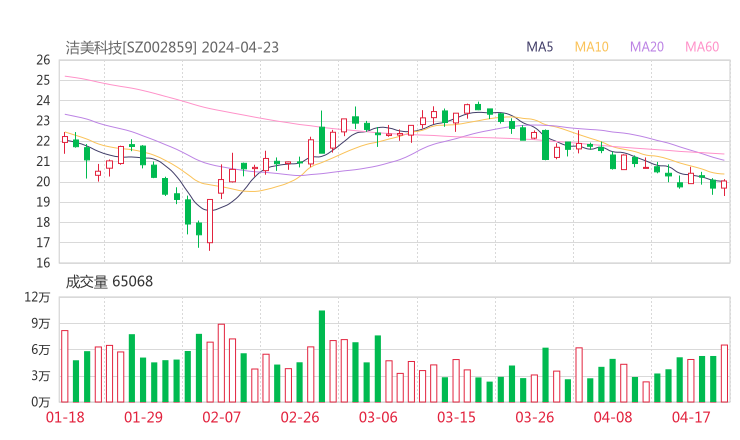Click the 04-17 date label
This screenshot has height=440, width=740.
691,417
